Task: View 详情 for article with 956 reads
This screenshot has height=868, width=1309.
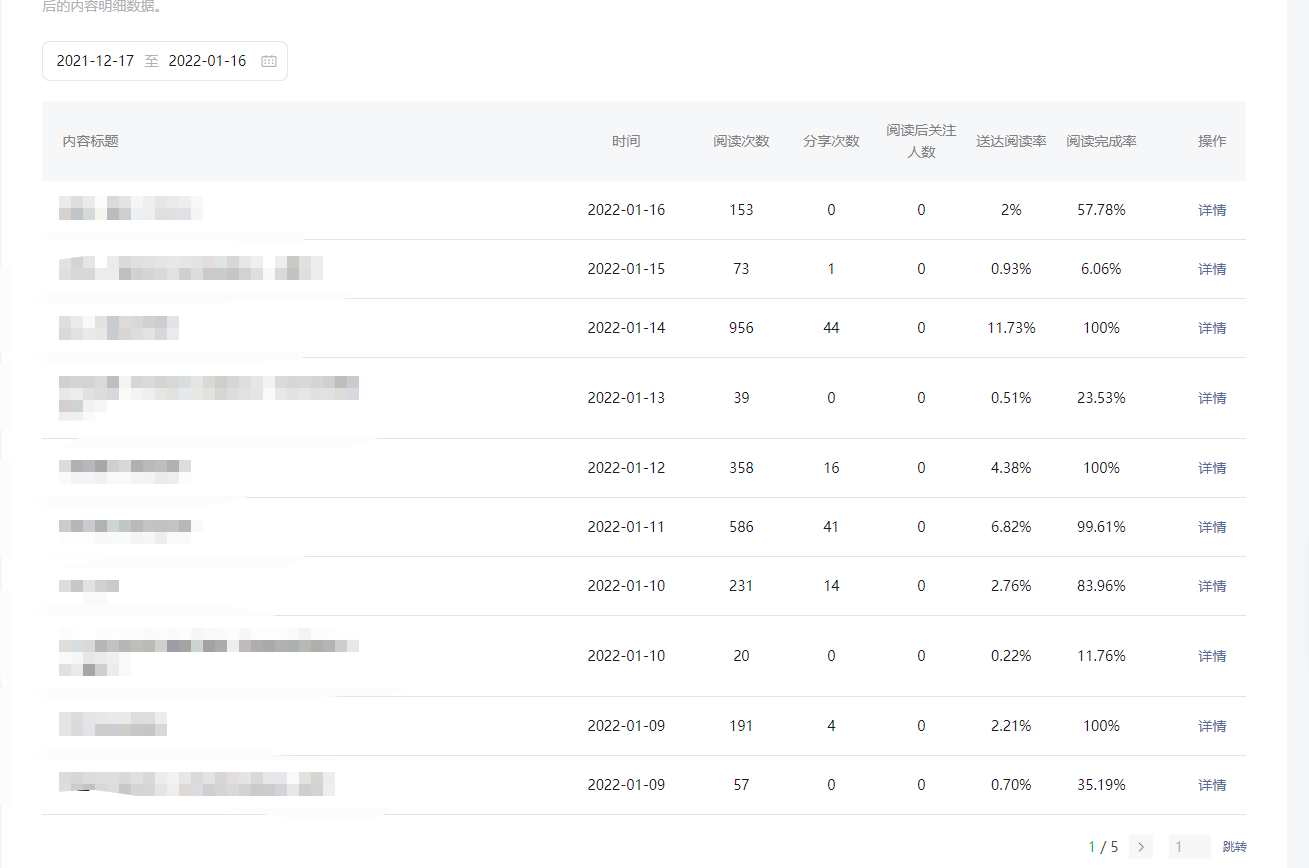Action: coord(1212,328)
